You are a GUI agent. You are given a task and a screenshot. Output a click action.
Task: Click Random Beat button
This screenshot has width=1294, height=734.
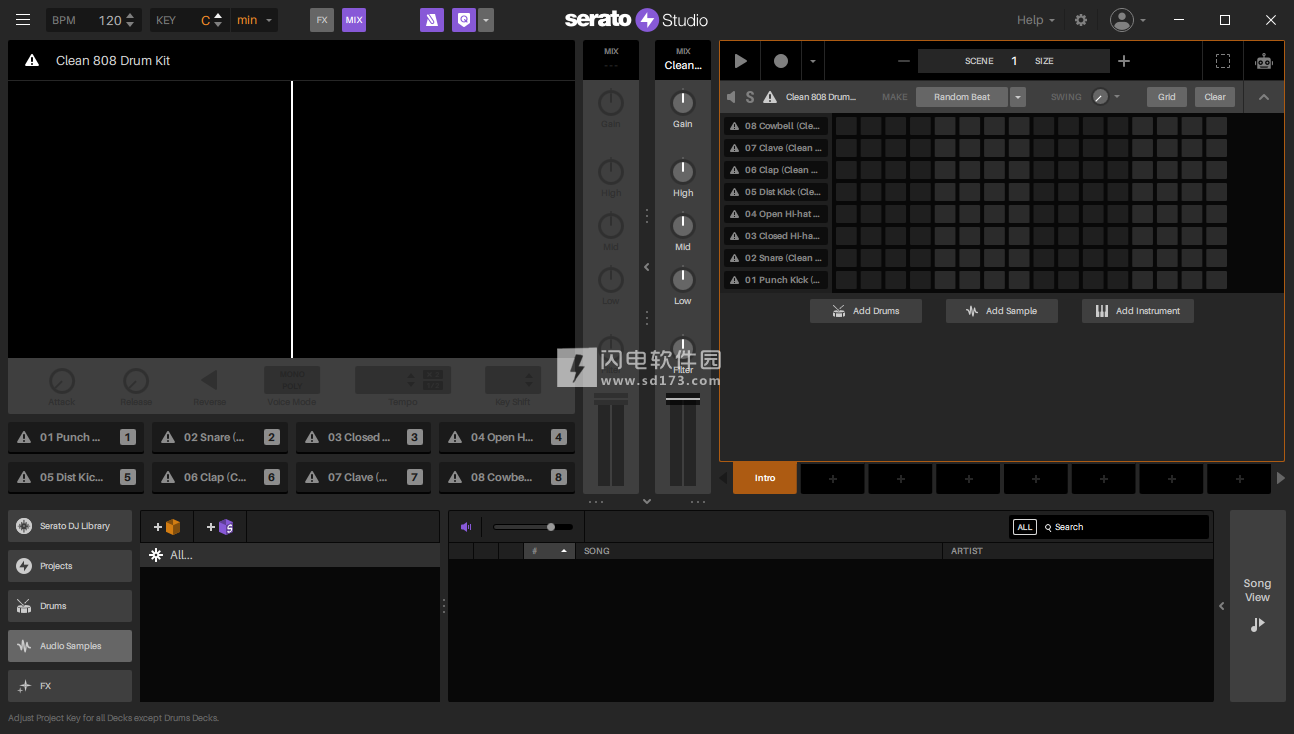[962, 97]
